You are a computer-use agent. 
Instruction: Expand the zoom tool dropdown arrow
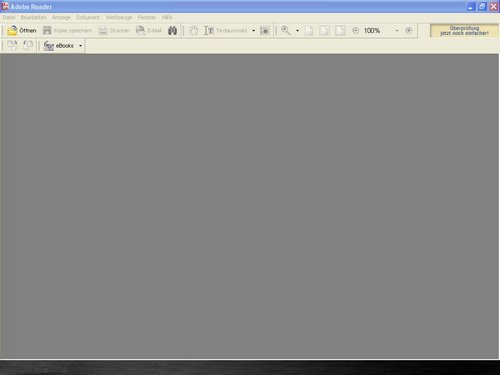coord(297,31)
